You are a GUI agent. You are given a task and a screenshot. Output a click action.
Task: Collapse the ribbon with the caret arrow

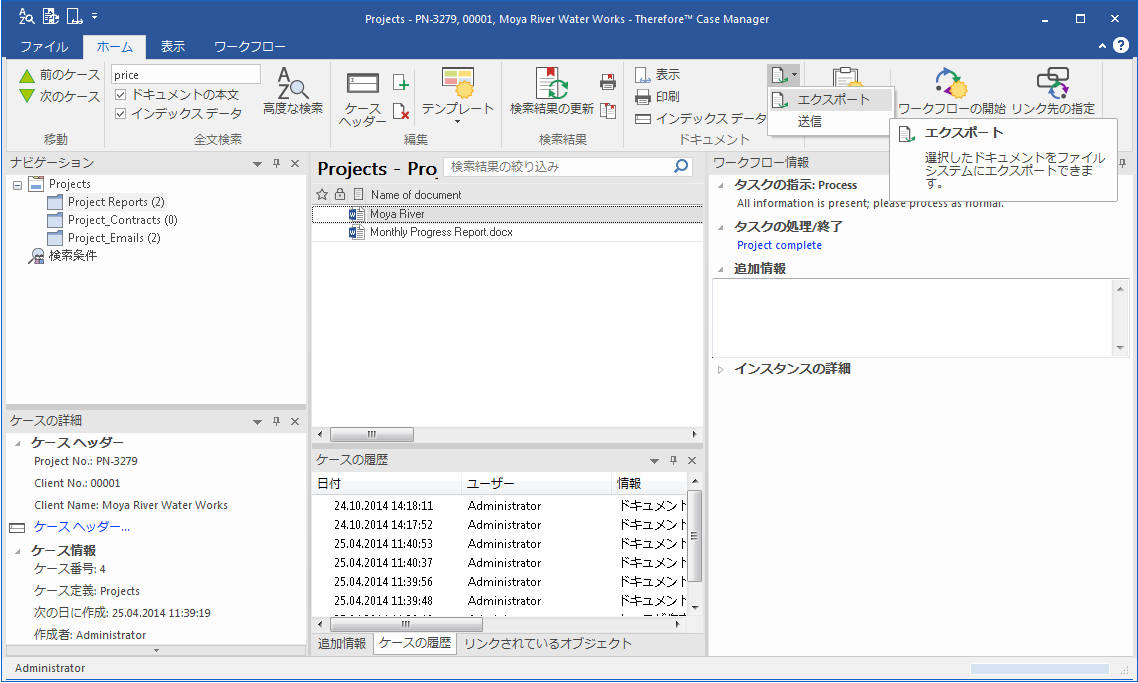[1102, 46]
